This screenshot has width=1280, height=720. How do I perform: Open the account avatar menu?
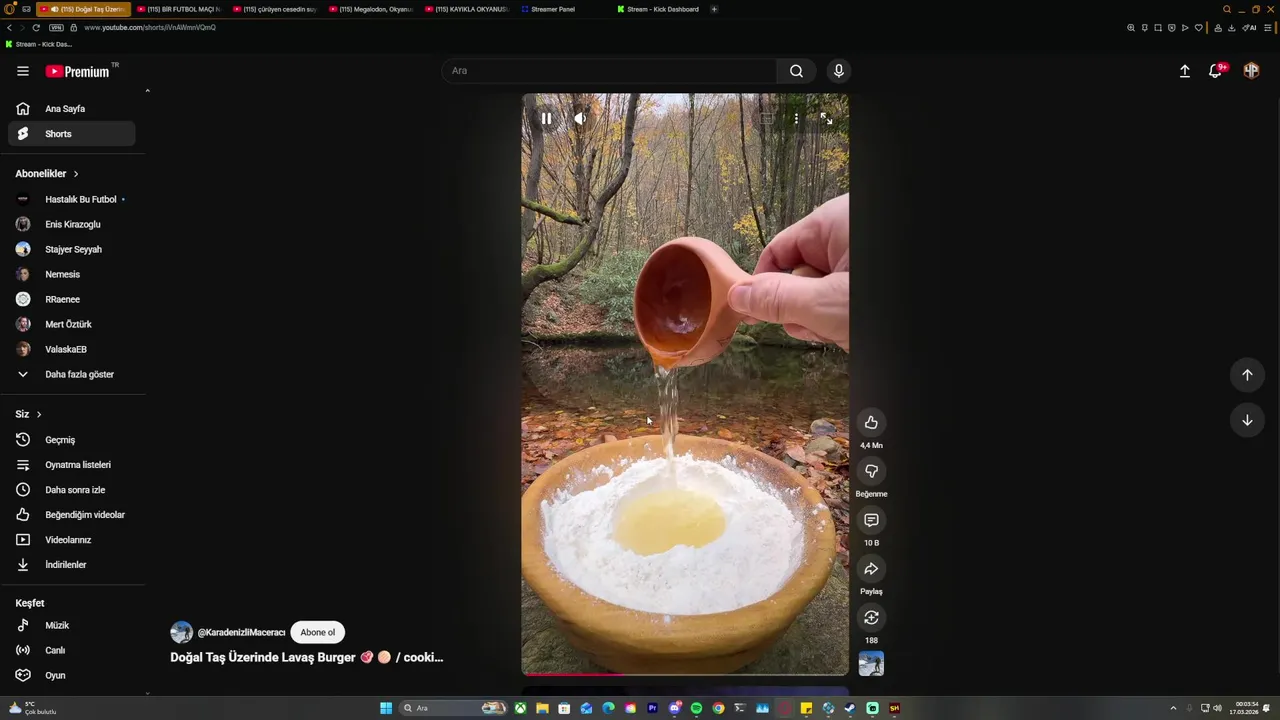pyautogui.click(x=1251, y=71)
